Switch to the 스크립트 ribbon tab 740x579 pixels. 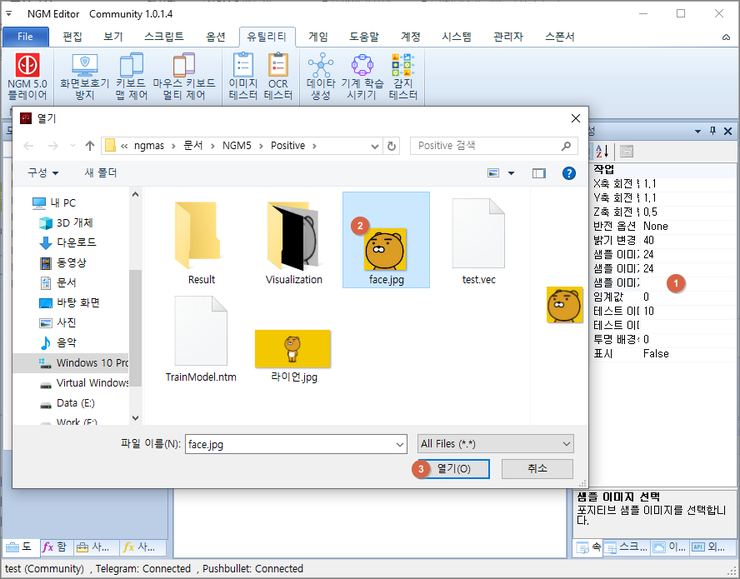[164, 37]
